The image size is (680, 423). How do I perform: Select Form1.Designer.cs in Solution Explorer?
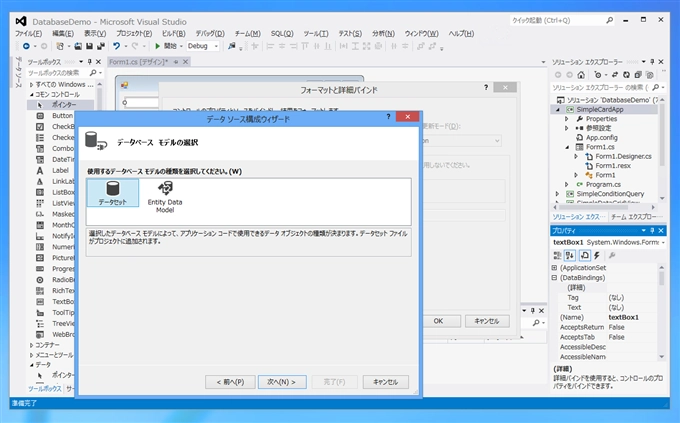pos(623,156)
